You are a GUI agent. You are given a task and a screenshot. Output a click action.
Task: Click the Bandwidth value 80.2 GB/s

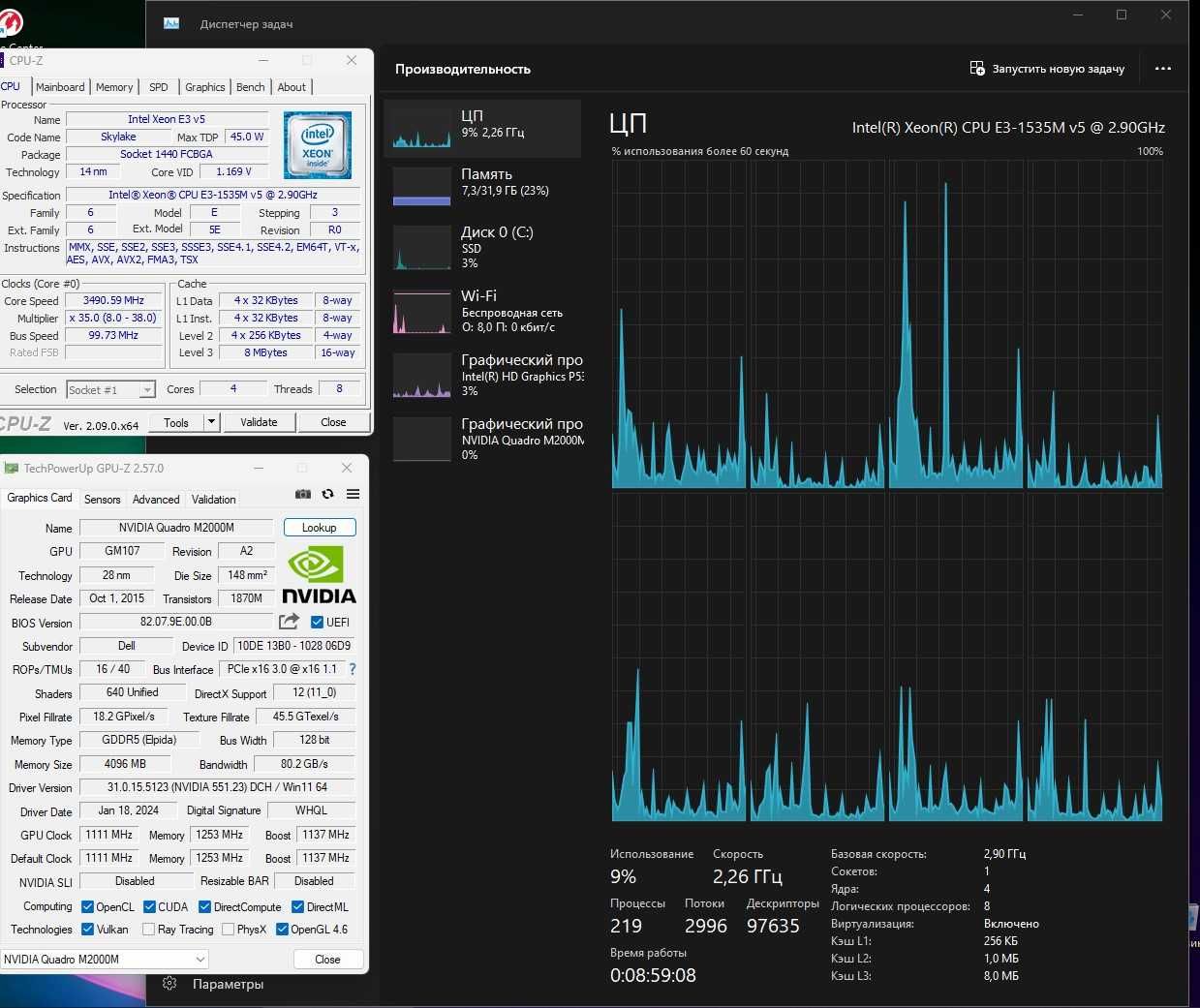point(304,764)
